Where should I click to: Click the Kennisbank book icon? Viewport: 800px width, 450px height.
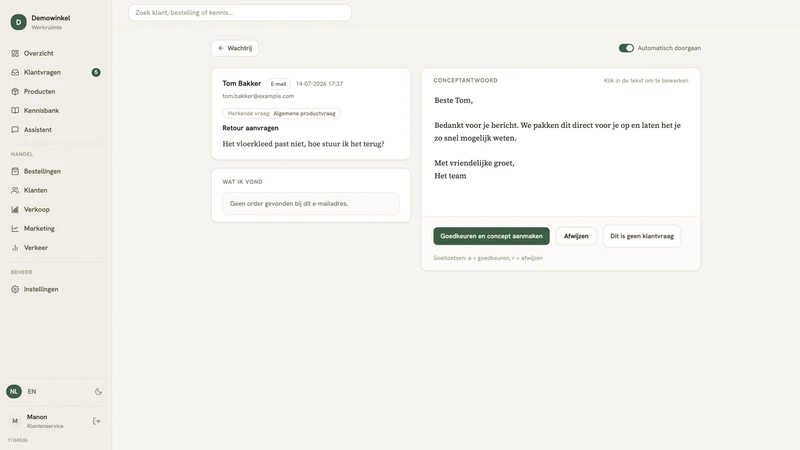tap(15, 110)
